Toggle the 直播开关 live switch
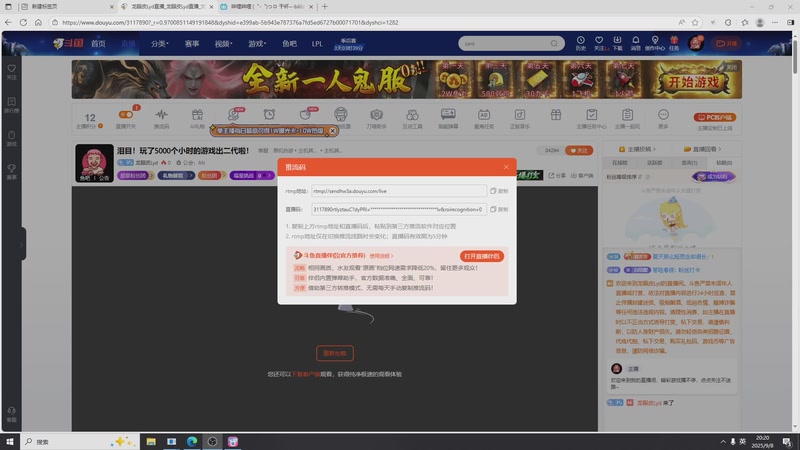The image size is (800, 450). click(126, 118)
